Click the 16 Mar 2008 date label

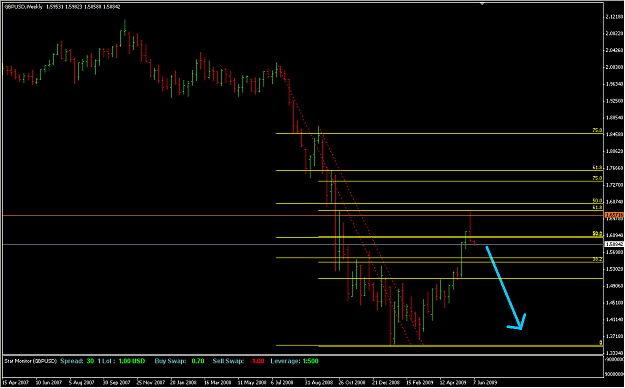pos(218,382)
